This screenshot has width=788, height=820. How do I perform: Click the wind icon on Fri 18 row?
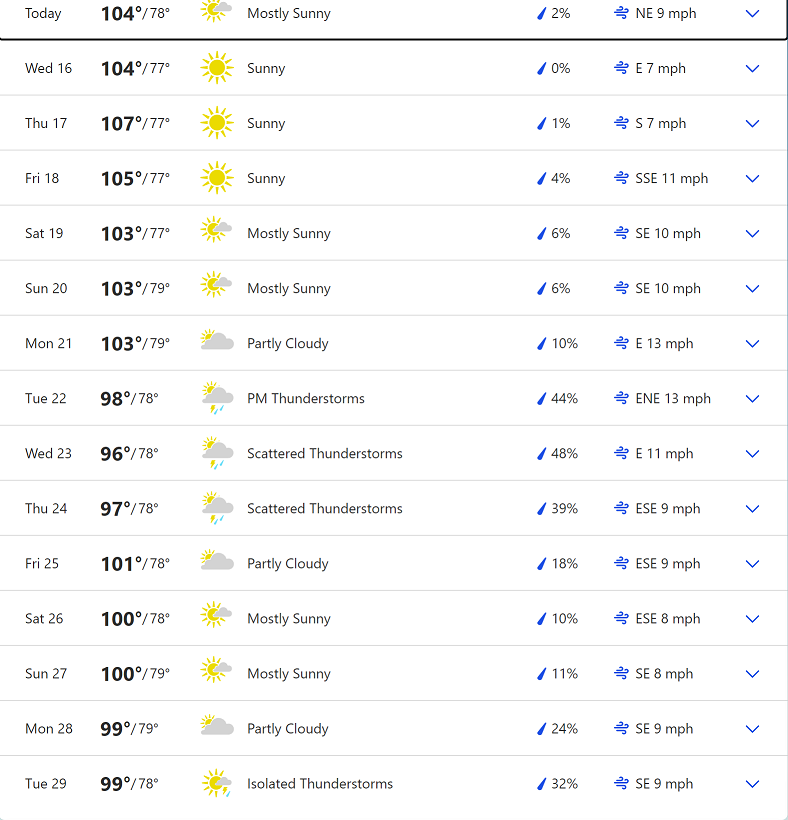coord(621,178)
